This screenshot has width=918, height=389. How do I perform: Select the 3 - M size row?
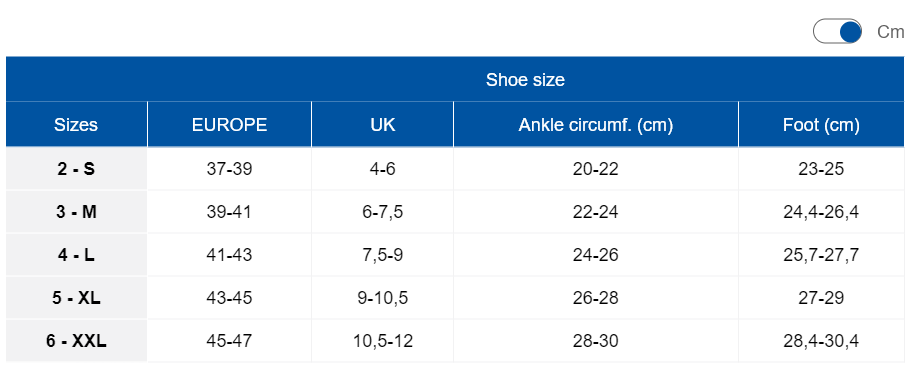point(455,211)
